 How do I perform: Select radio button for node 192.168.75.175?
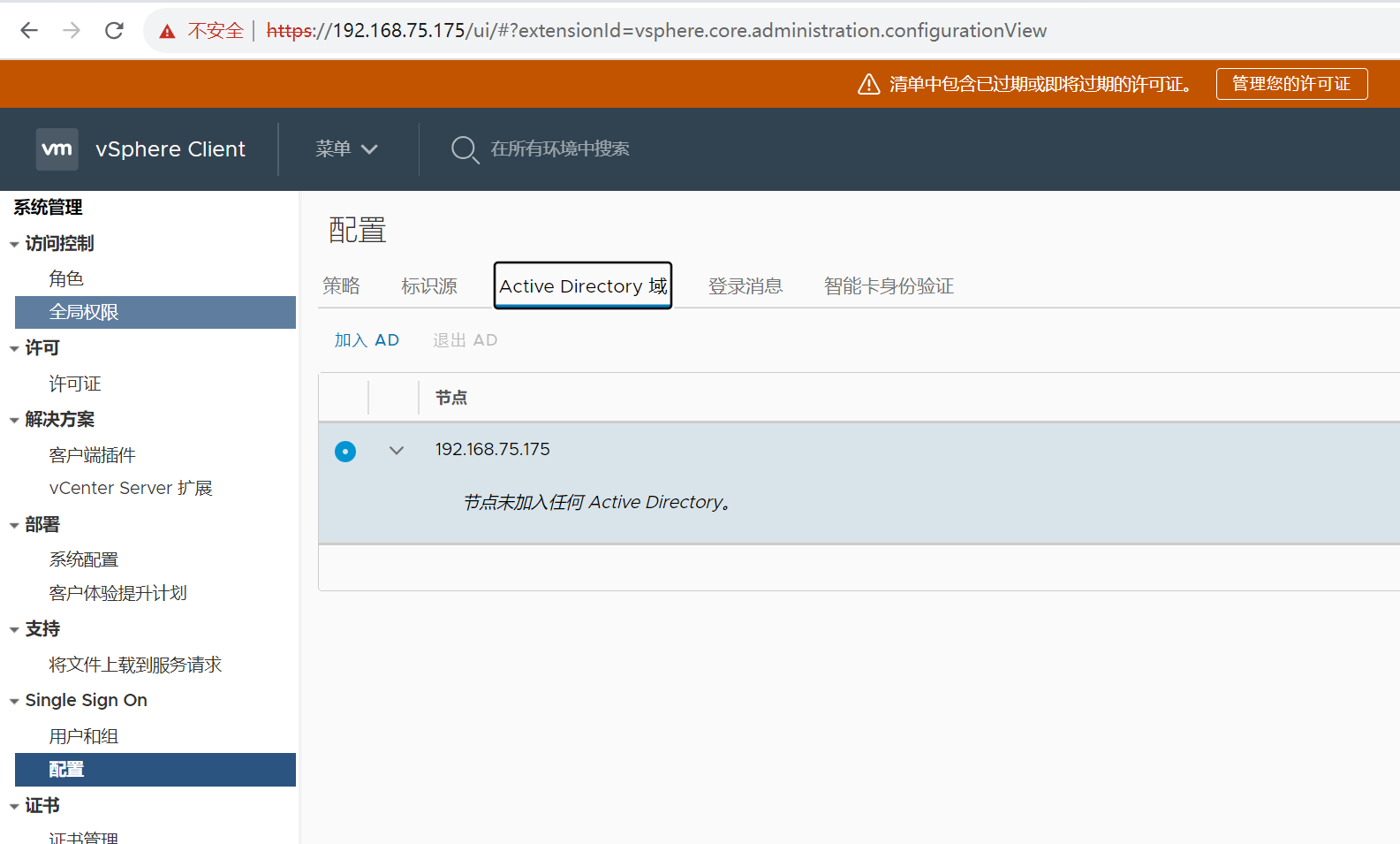345,452
